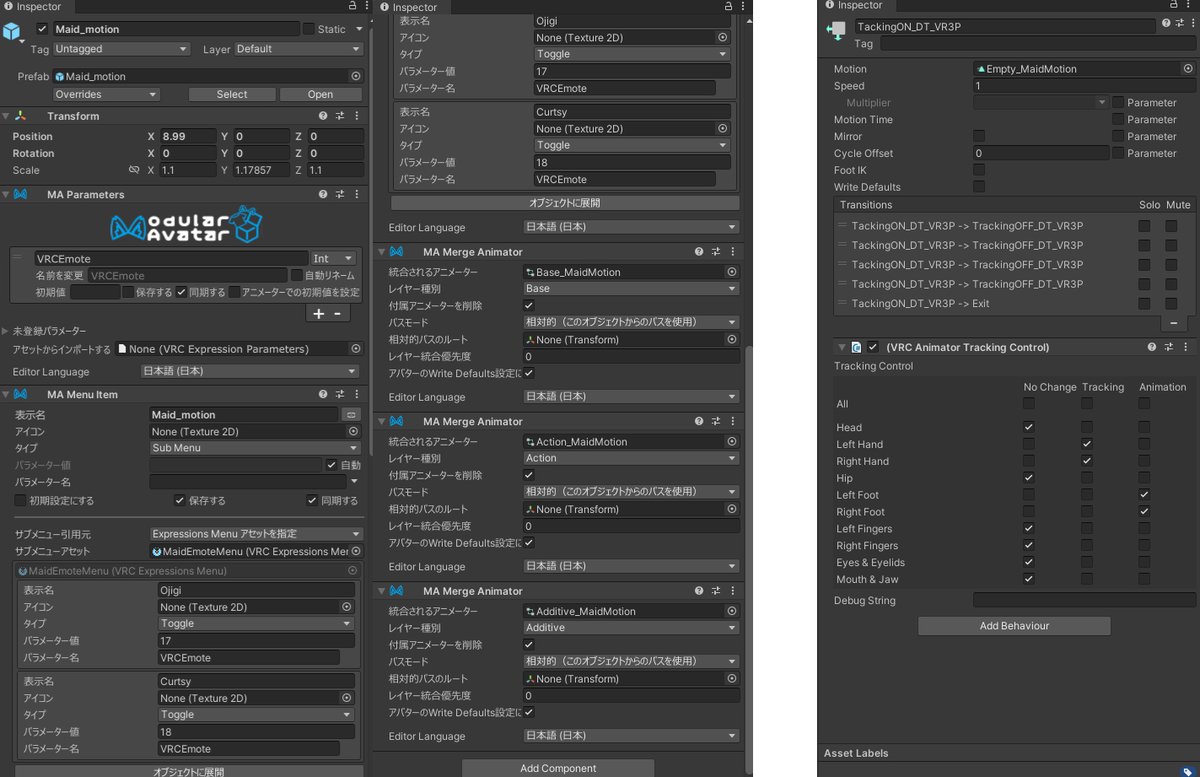Viewport: 1200px width, 777px height.
Task: Open help for VRC Animator Tracking Control
Action: 1154,347
